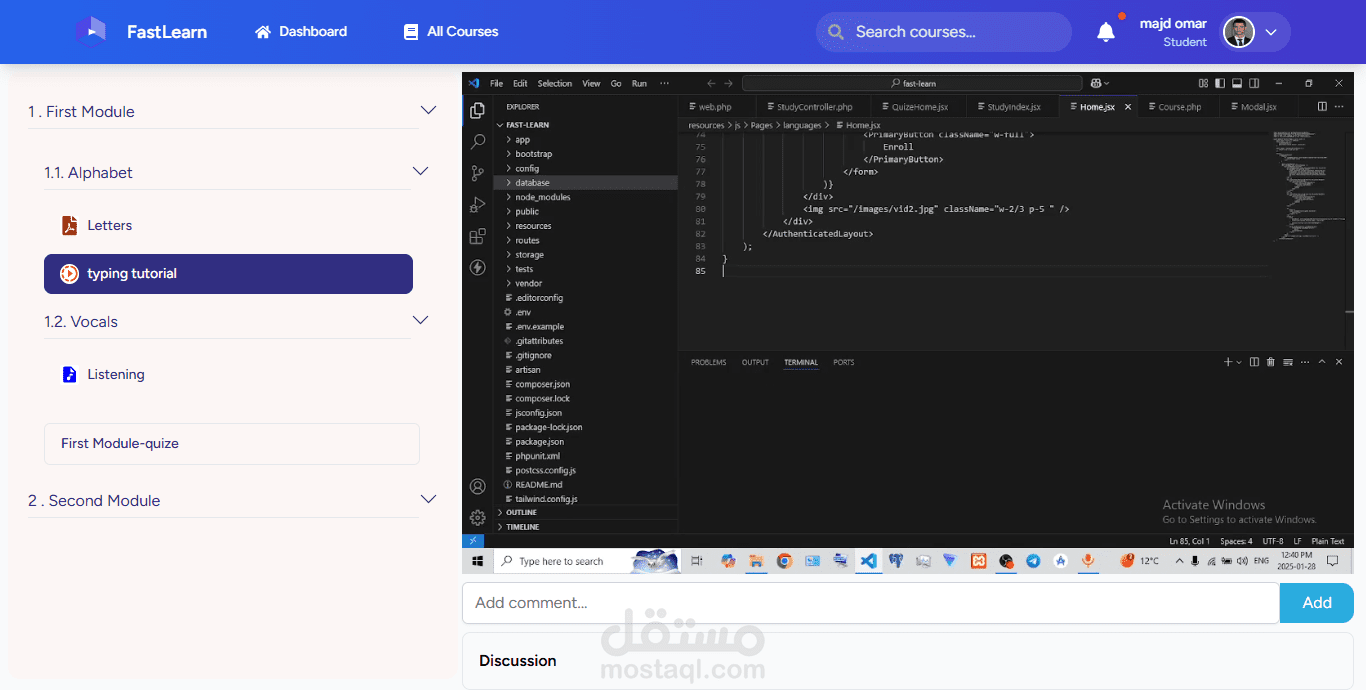Screen dimensions: 1366x698
Task: Select the typing tutorial lesson
Action: click(x=228, y=273)
